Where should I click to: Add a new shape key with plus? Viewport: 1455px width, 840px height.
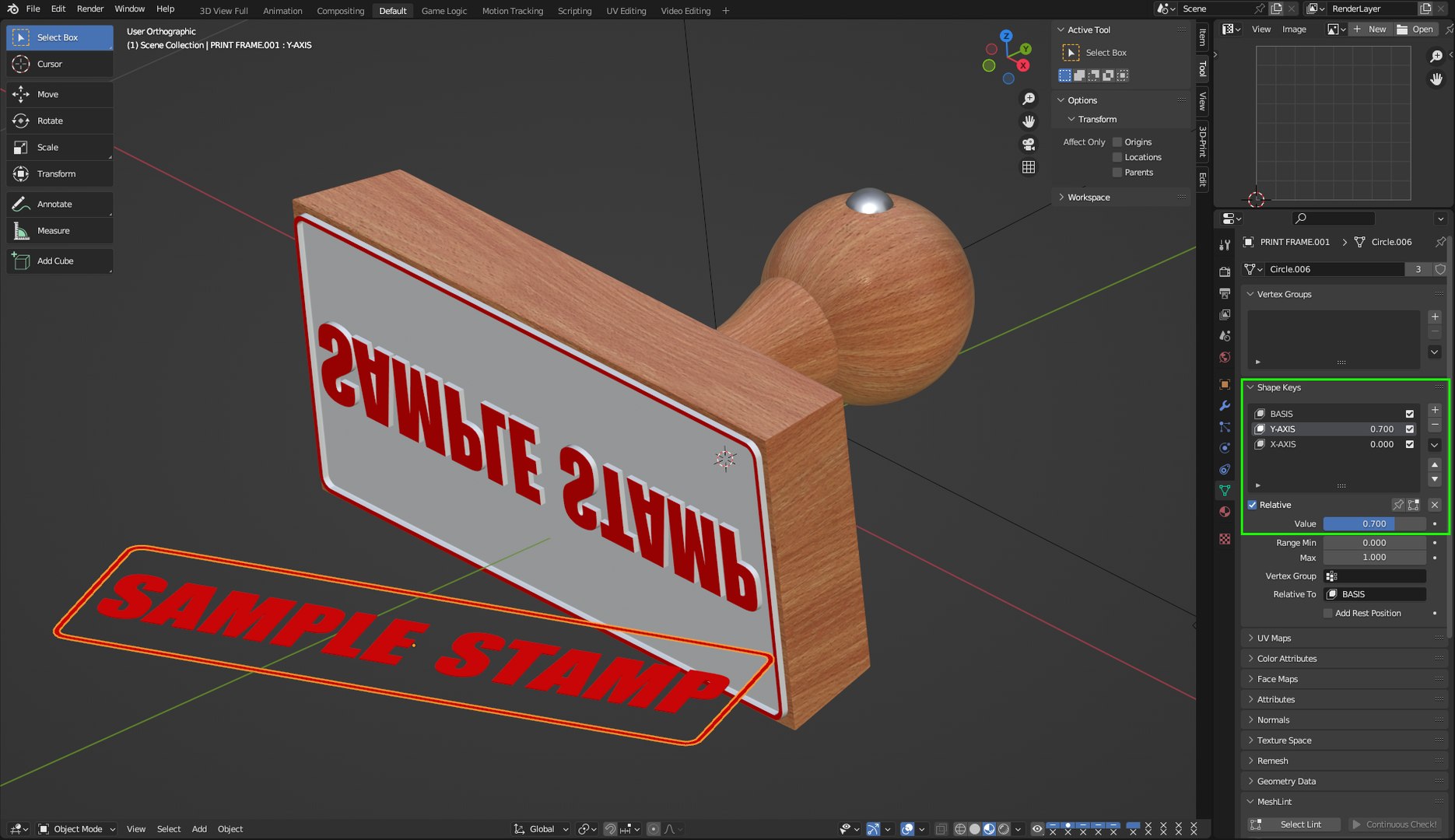click(x=1435, y=410)
